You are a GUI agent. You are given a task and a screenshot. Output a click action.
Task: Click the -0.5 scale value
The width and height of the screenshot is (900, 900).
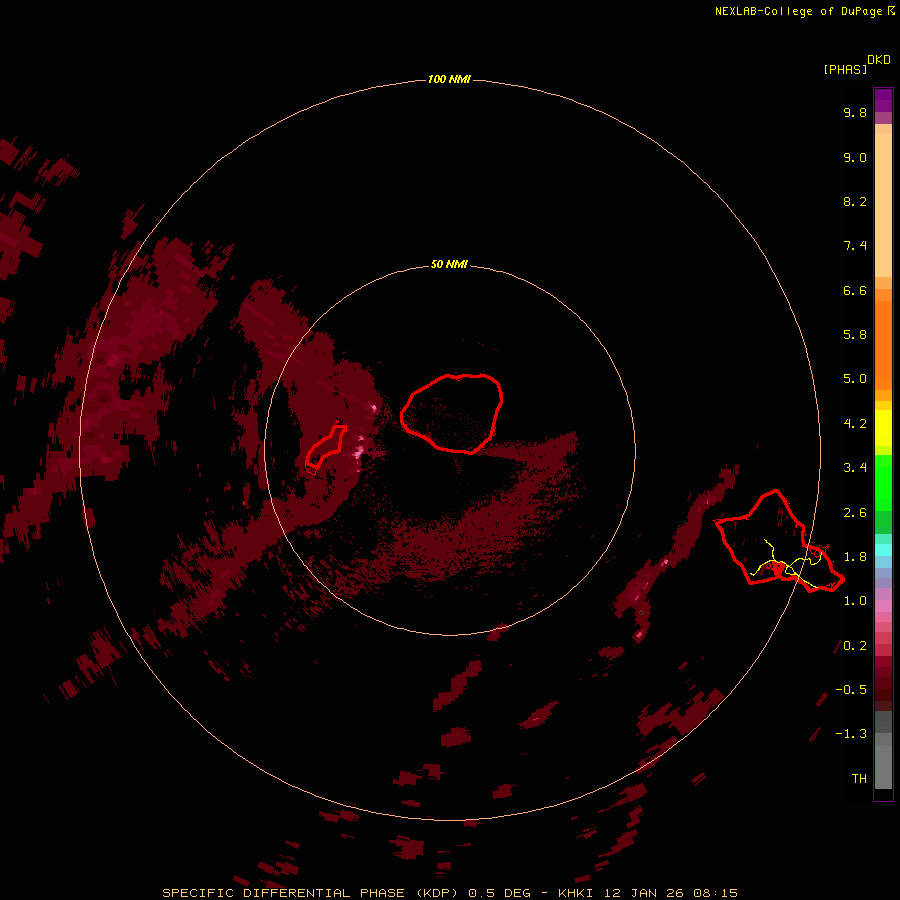point(851,690)
